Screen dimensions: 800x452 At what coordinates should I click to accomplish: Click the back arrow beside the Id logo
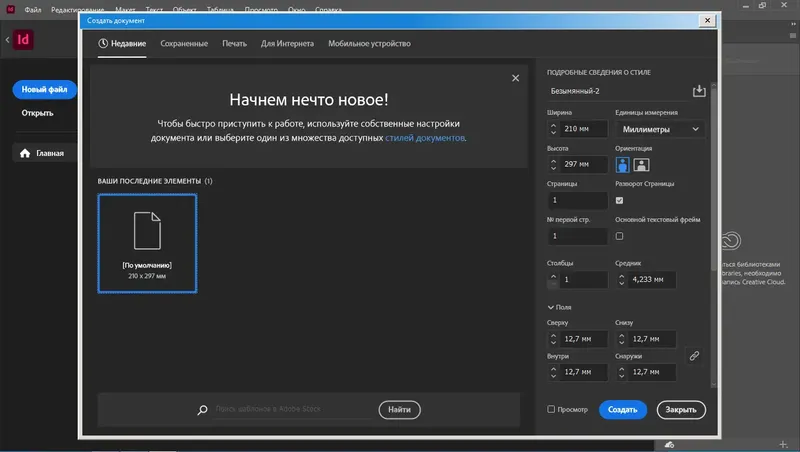7,40
